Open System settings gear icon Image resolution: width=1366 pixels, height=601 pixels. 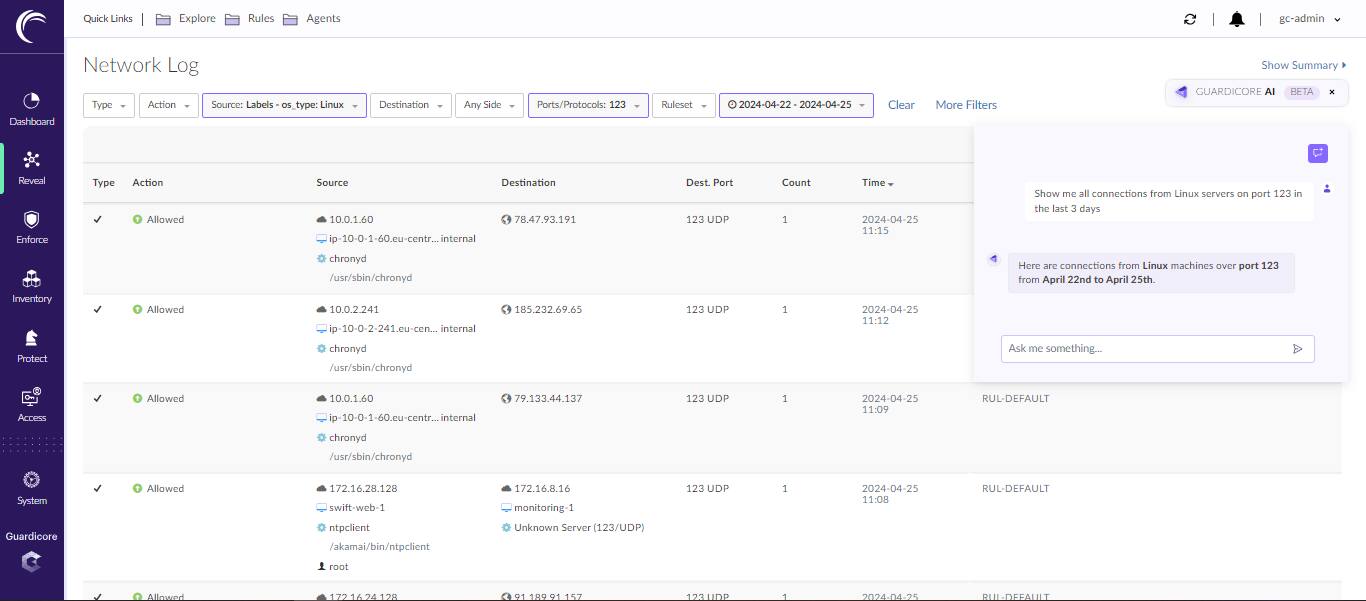[31, 480]
